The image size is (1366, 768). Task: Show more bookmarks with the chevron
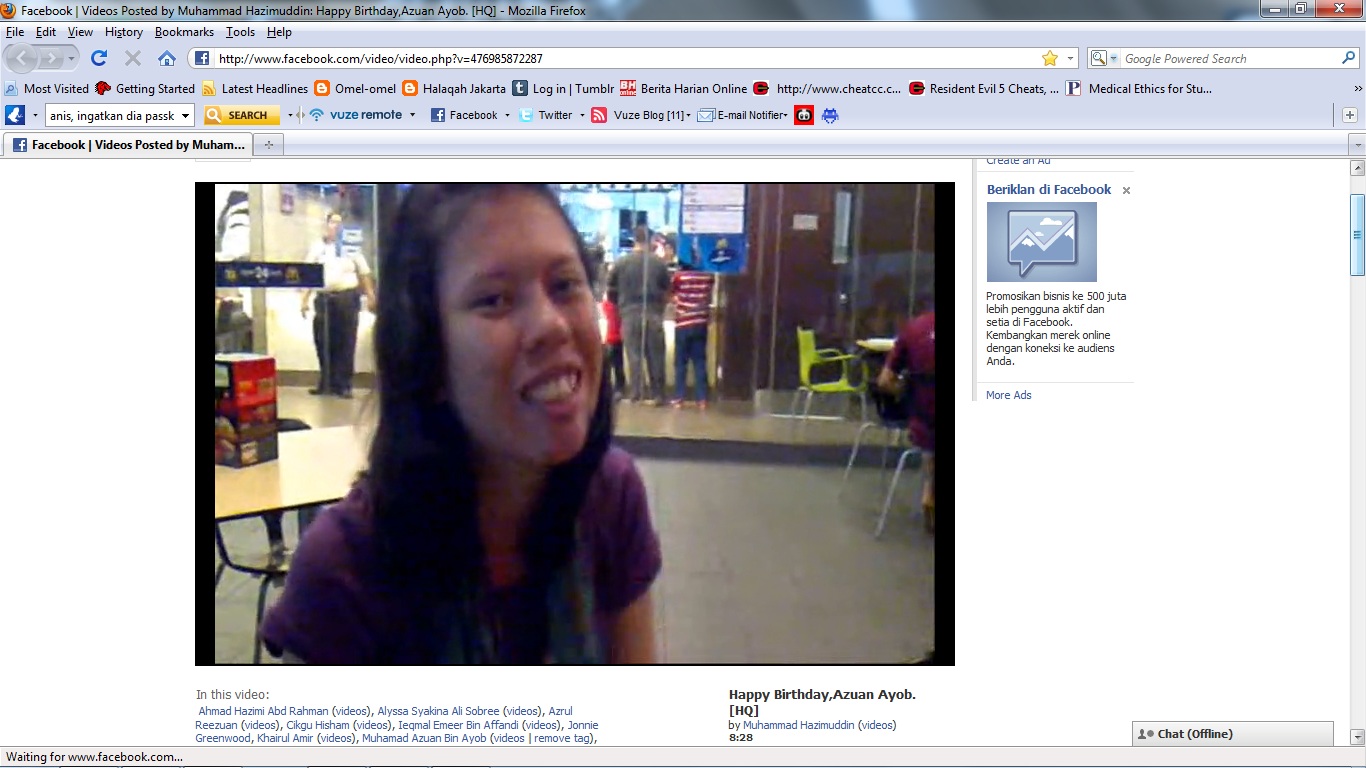point(1358,88)
